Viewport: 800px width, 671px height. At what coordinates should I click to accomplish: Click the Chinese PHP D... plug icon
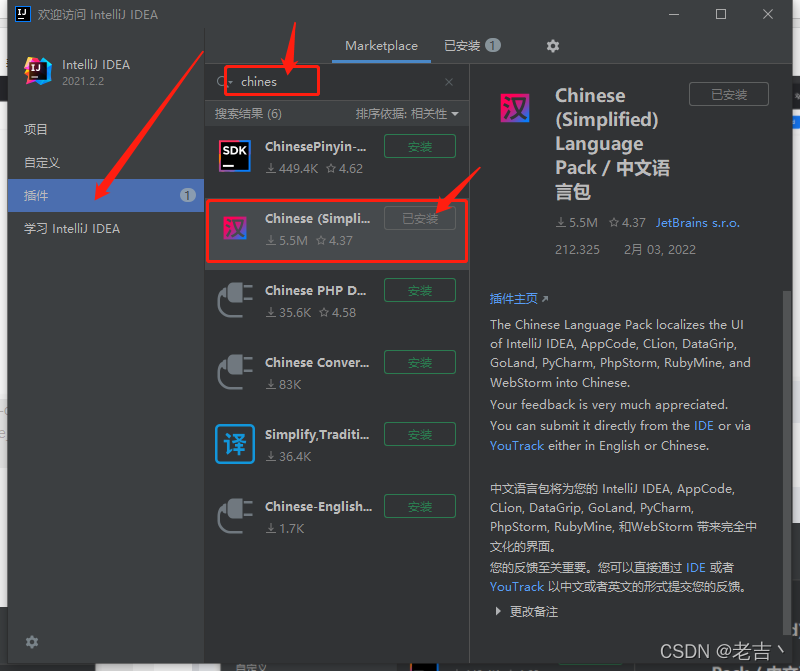[235, 300]
